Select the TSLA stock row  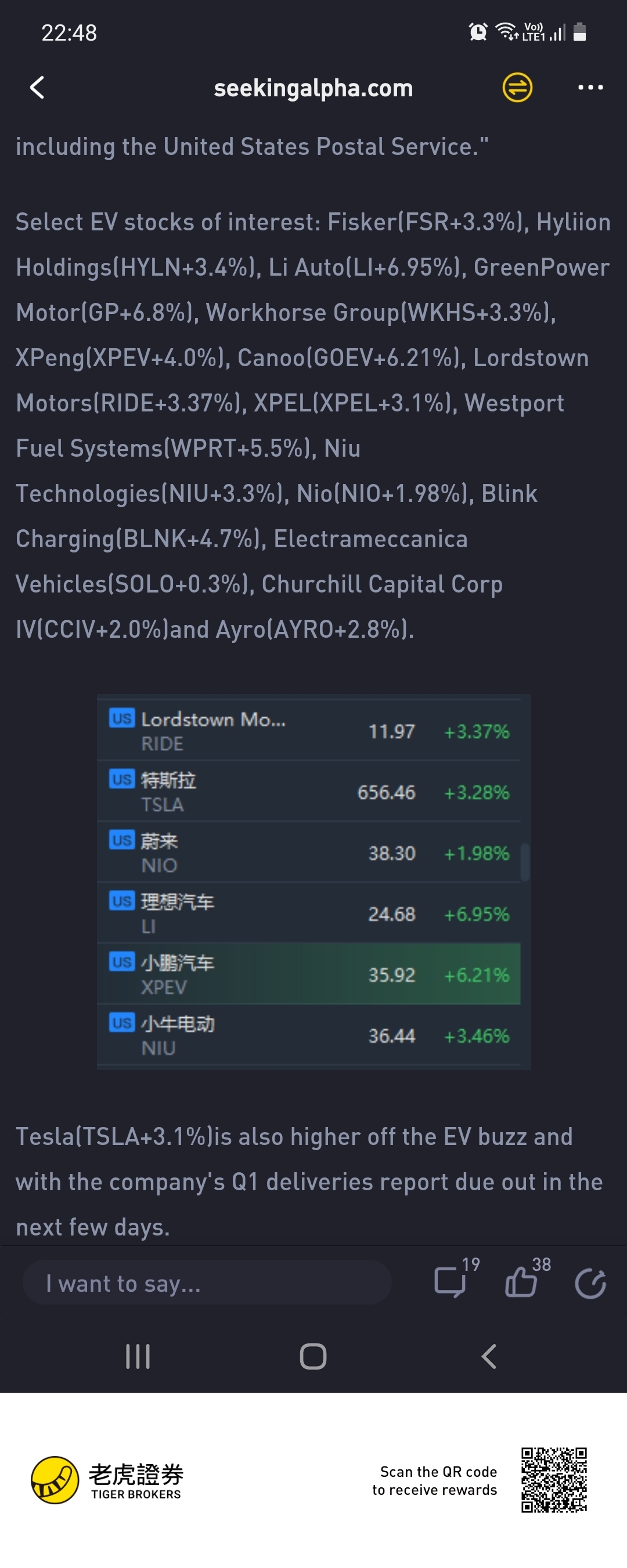[309, 792]
